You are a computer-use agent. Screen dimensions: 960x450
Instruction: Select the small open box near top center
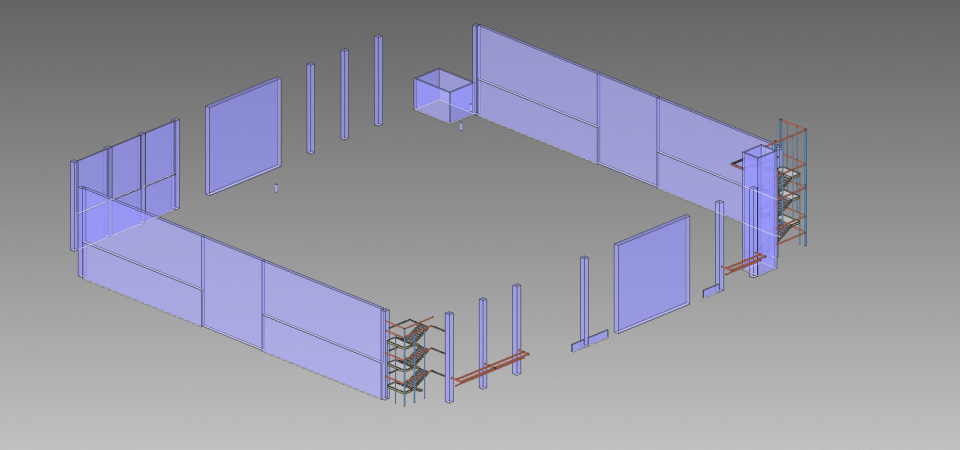tap(443, 95)
